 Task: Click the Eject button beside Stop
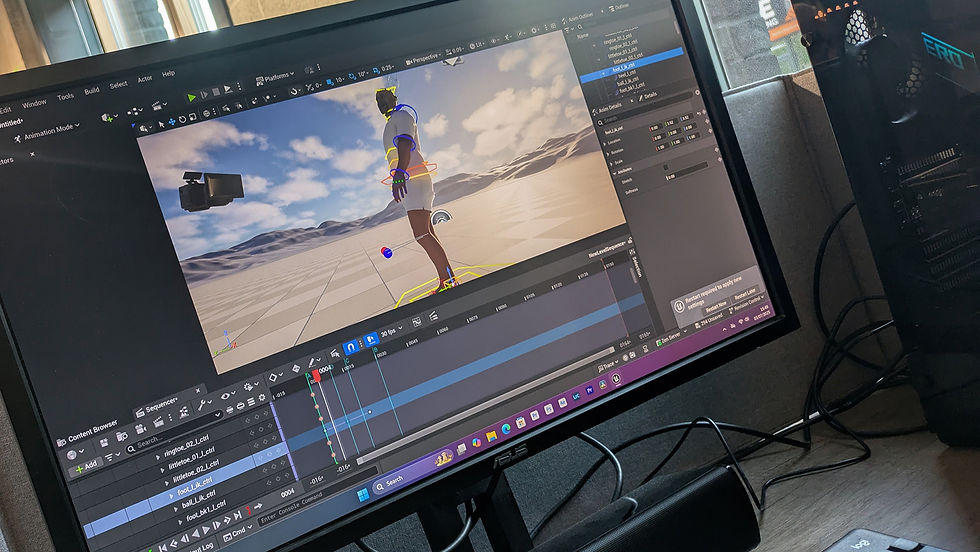(x=228, y=89)
